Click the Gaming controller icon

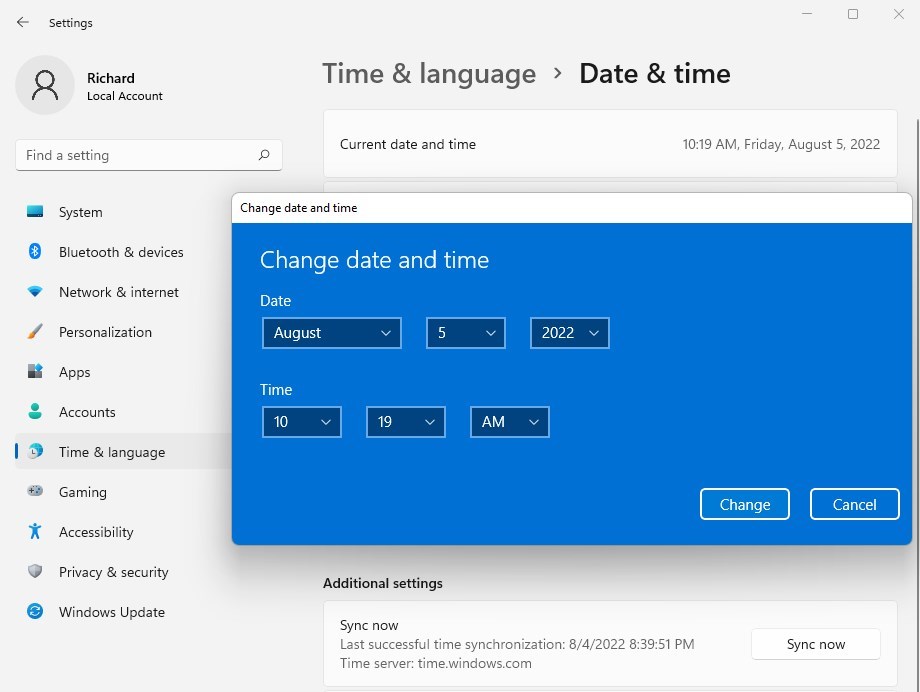[x=35, y=492]
